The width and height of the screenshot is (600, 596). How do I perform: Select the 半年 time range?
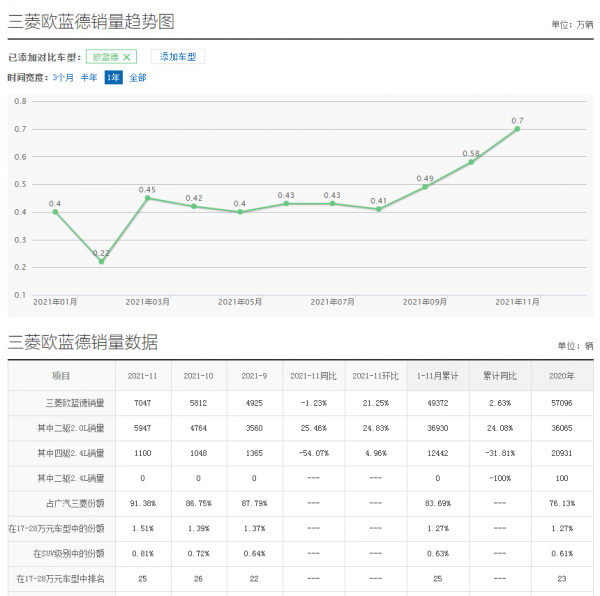pyautogui.click(x=89, y=78)
